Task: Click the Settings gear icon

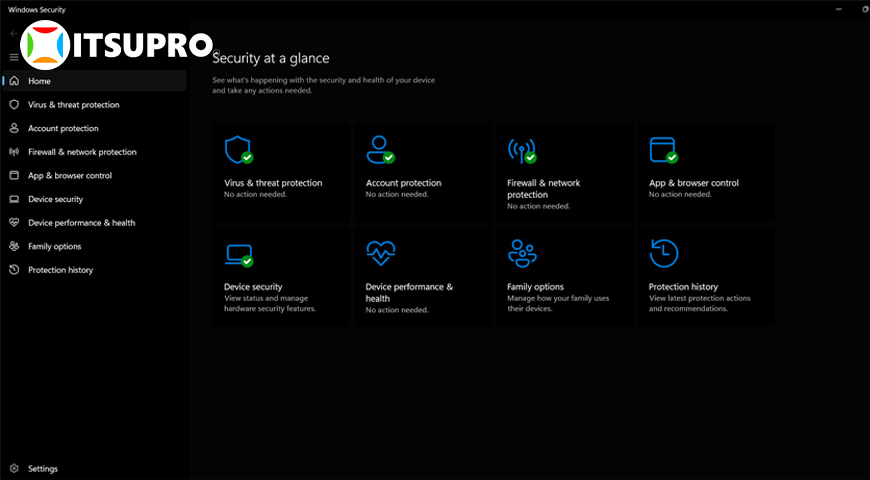Action: click(14, 469)
